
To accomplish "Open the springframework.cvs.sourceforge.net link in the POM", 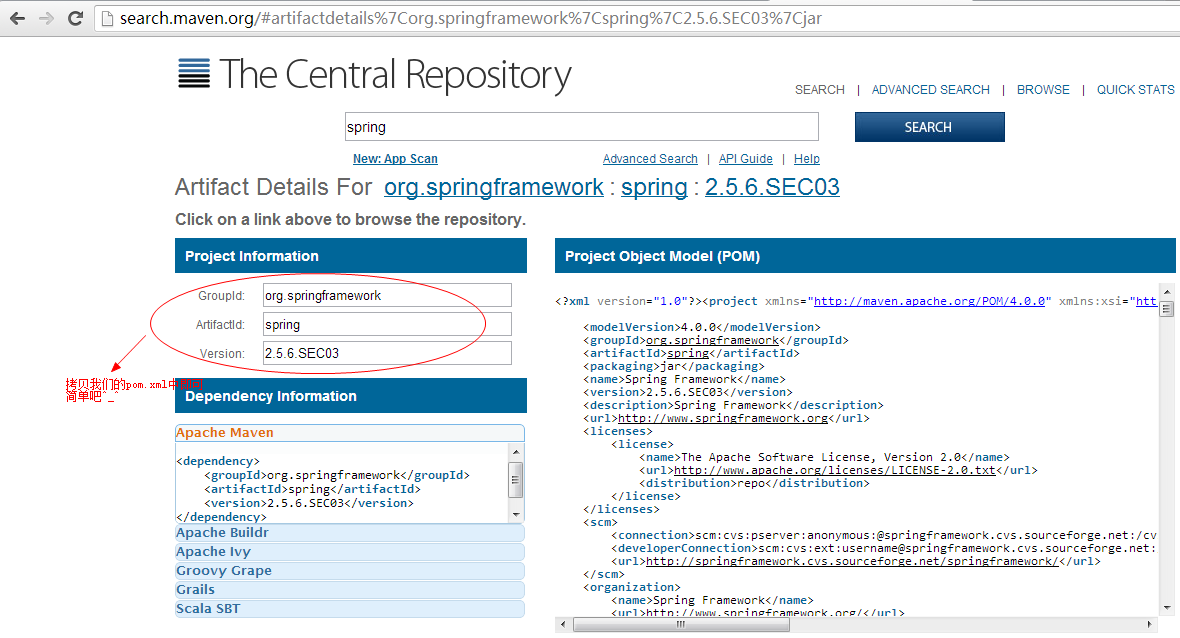I will 852,561.
